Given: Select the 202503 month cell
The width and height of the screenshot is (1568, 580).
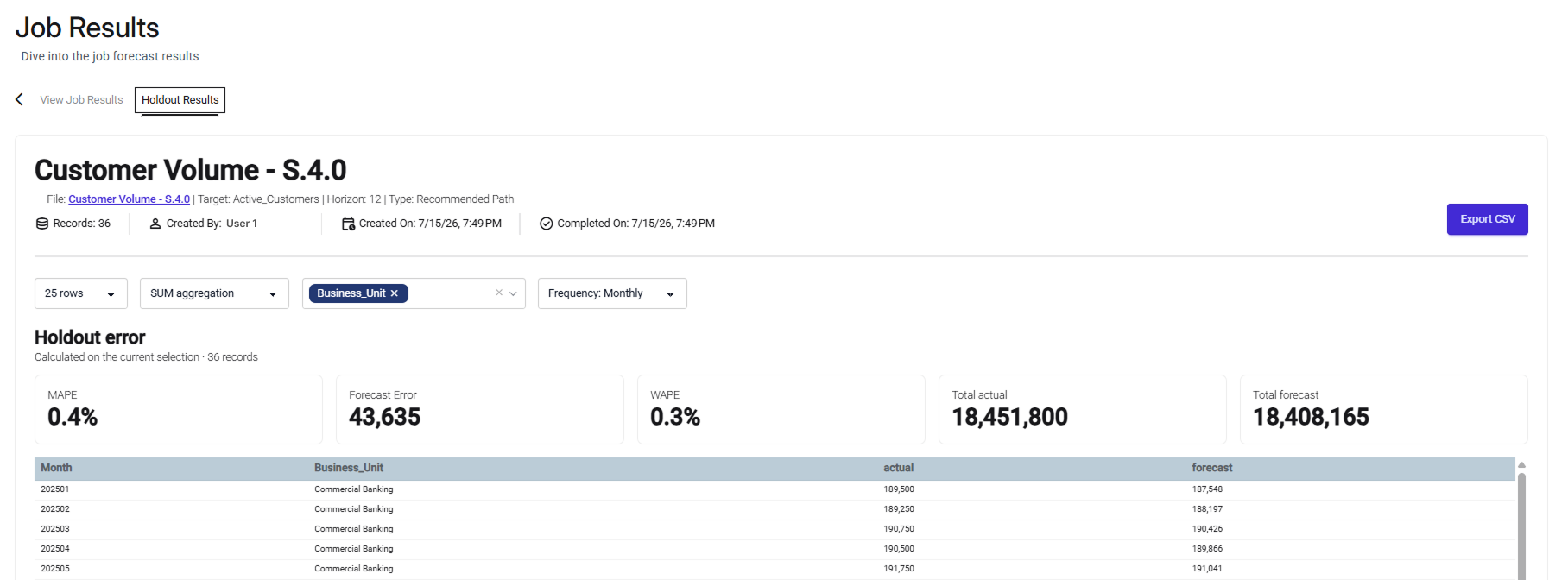Looking at the screenshot, I should 55,529.
